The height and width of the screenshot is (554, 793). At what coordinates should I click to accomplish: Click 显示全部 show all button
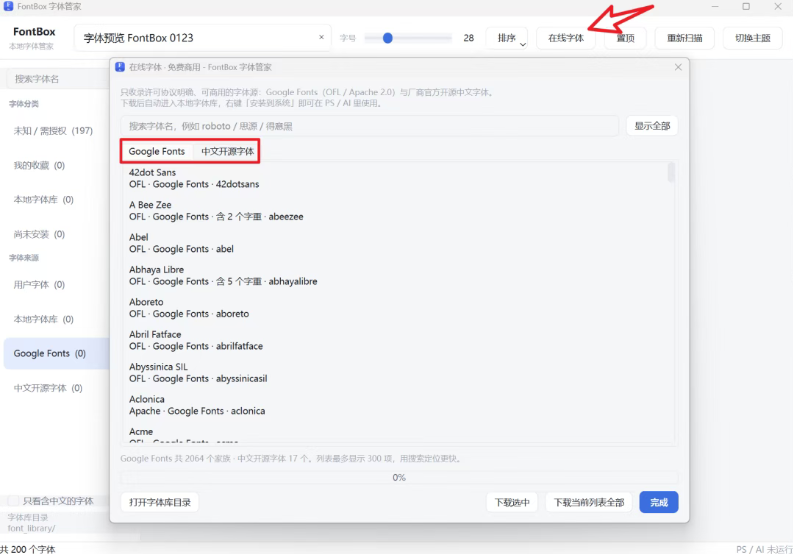[x=652, y=126]
